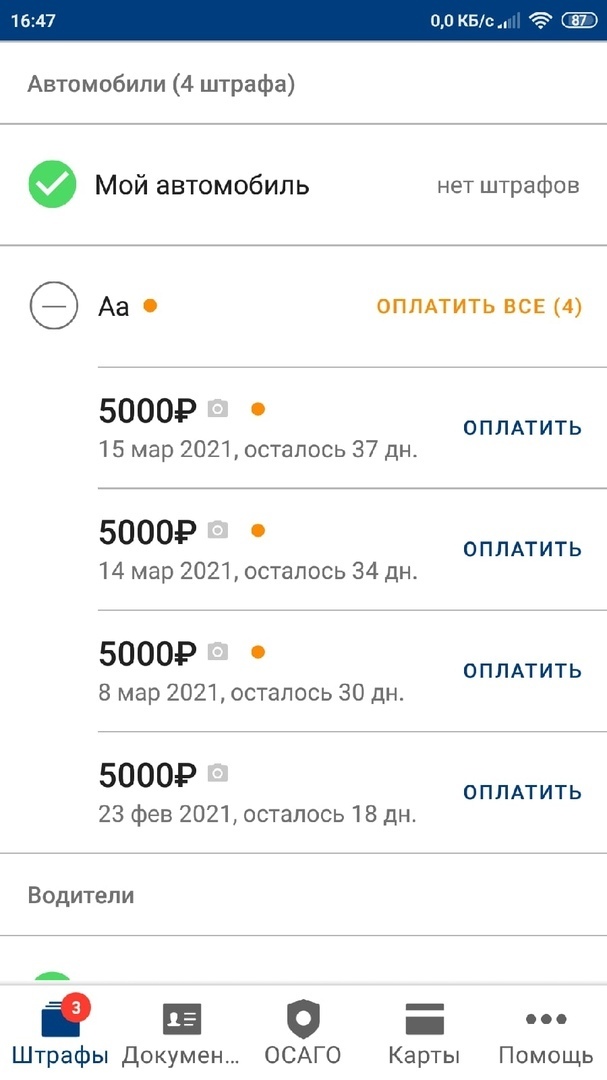The image size is (607, 1080).
Task: Tap the orange dot next to Aa
Action: click(150, 305)
